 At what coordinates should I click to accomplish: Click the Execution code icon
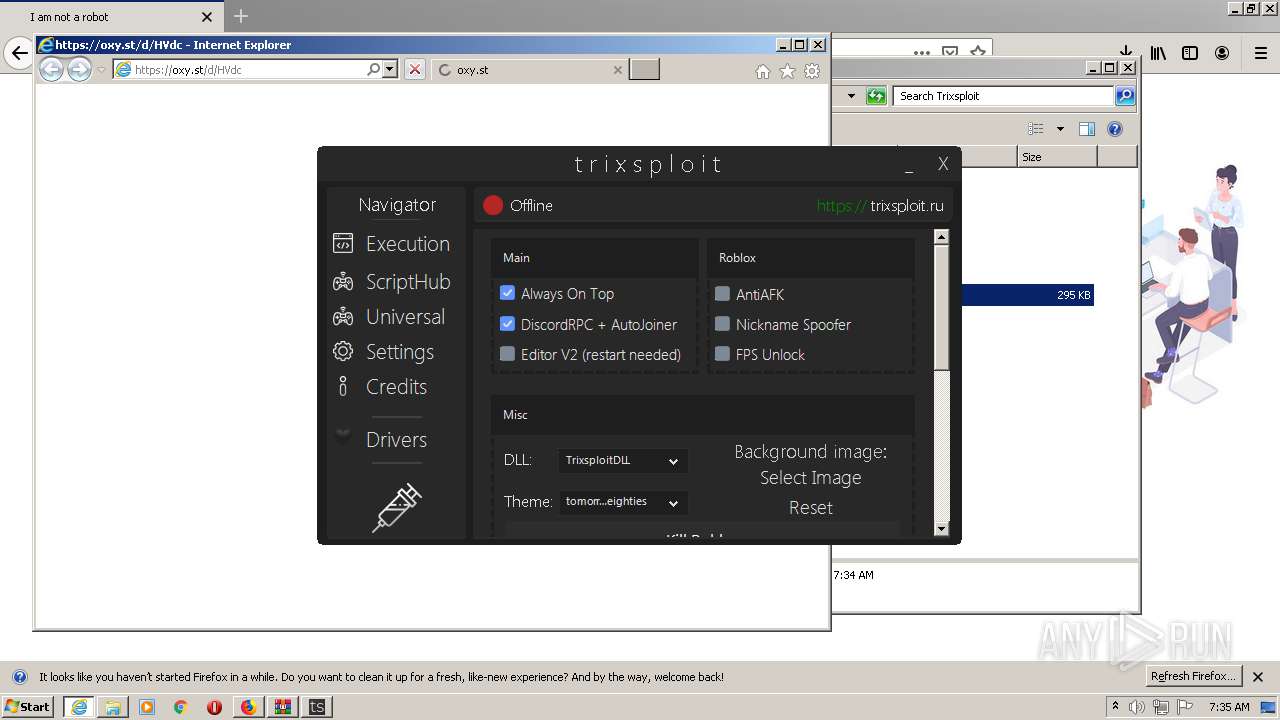point(343,244)
